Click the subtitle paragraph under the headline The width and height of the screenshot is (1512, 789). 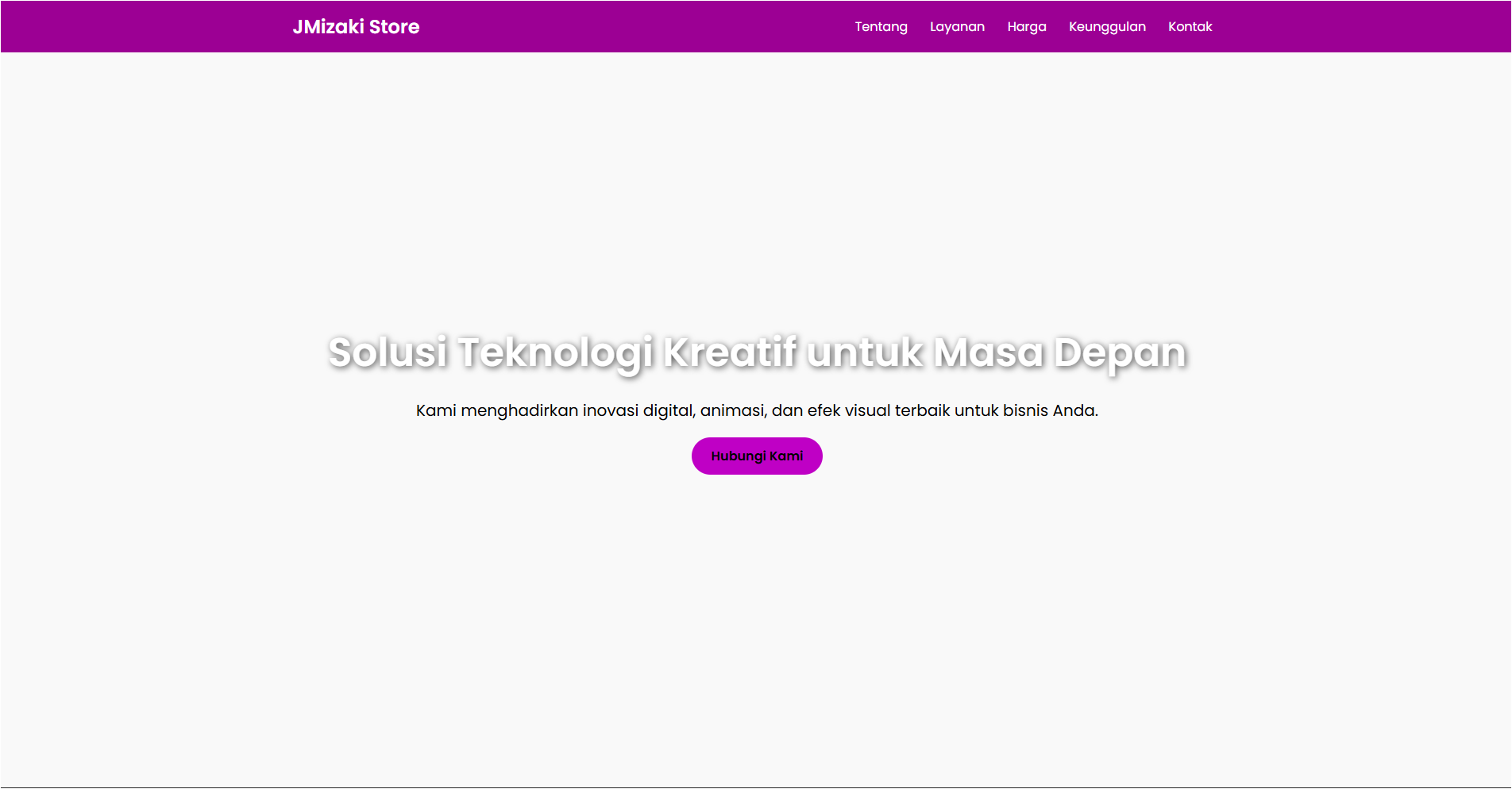tap(757, 410)
